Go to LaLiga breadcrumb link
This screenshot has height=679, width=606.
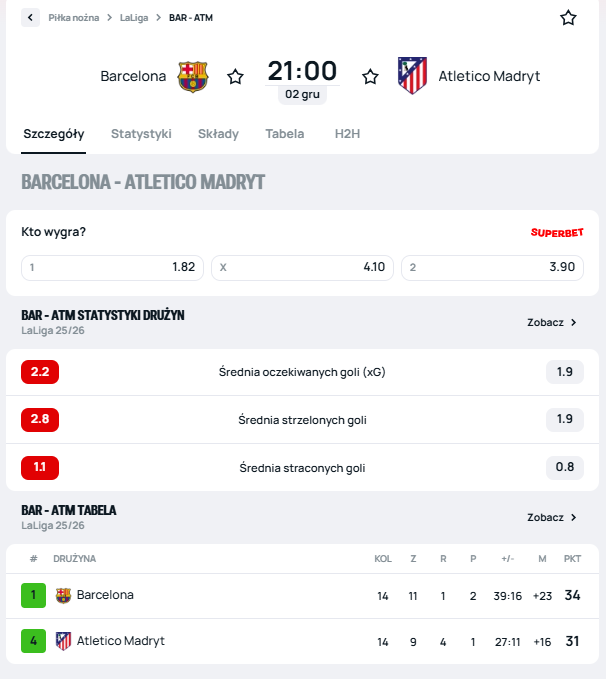pyautogui.click(x=133, y=18)
